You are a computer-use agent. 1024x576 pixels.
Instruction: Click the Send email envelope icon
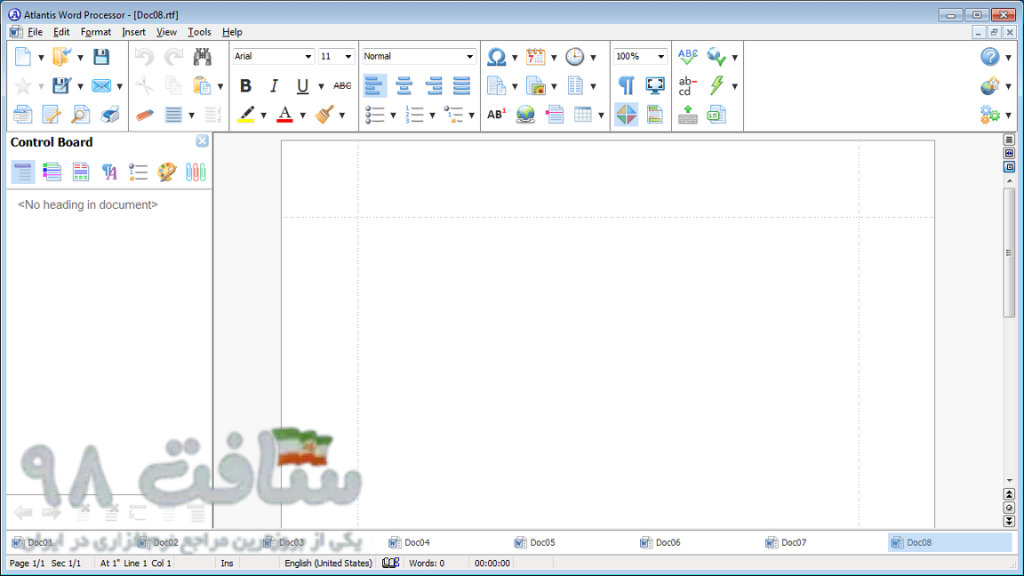pos(101,86)
